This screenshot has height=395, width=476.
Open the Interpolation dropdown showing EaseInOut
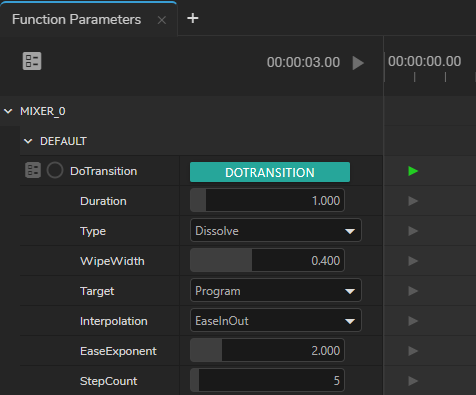[276, 320]
